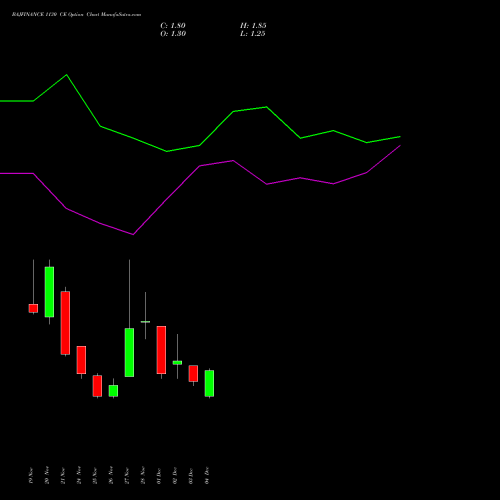Click the tall green candle for 20 Nov

(49, 292)
